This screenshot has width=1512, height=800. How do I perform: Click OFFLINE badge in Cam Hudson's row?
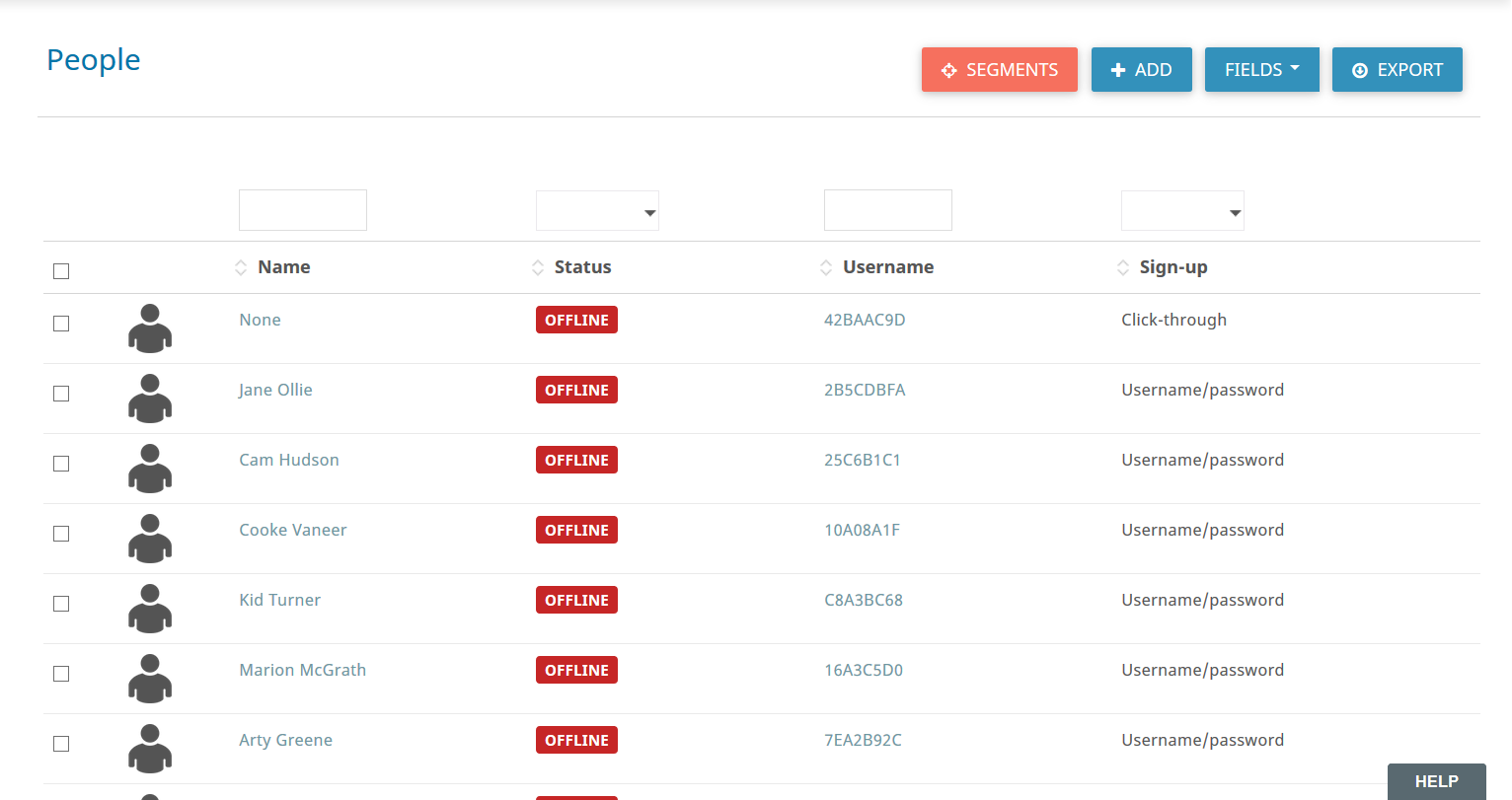tap(577, 460)
